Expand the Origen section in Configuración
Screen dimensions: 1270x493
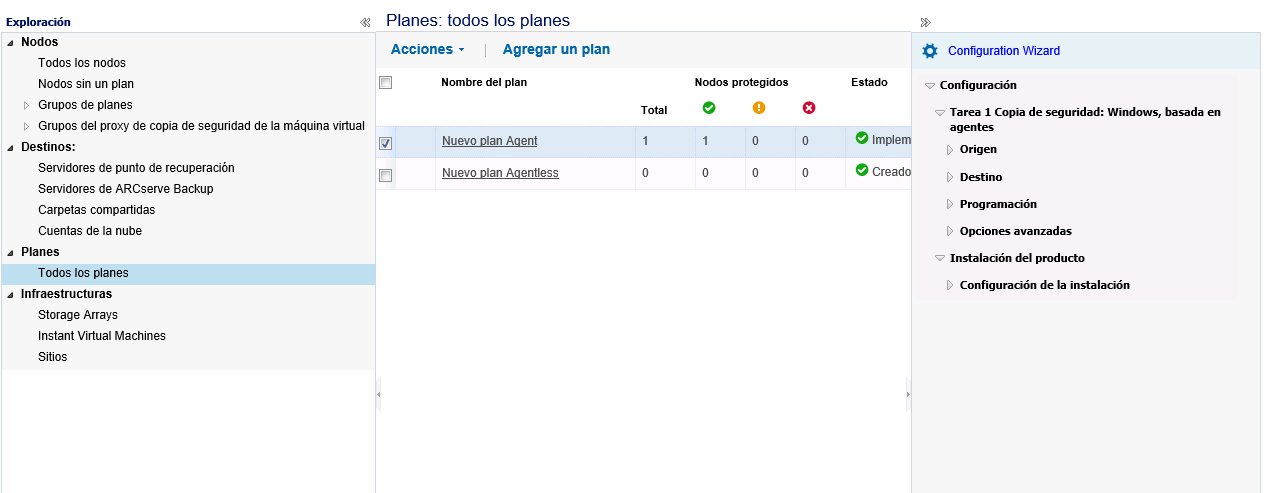(951, 150)
